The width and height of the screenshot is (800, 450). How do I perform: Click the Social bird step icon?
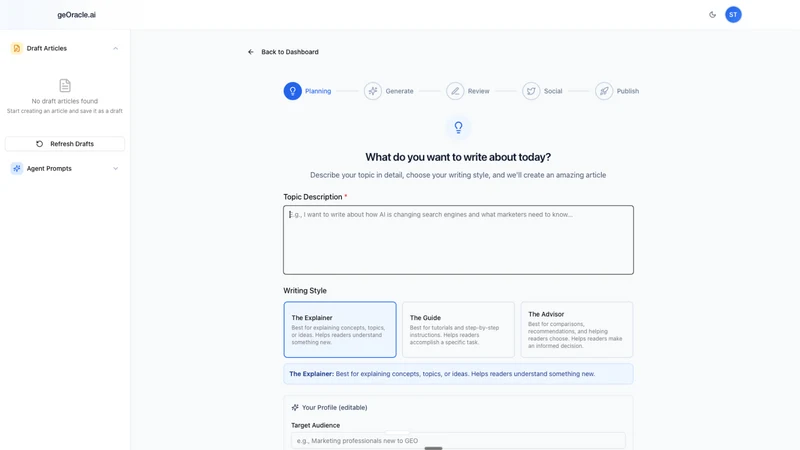[x=531, y=91]
